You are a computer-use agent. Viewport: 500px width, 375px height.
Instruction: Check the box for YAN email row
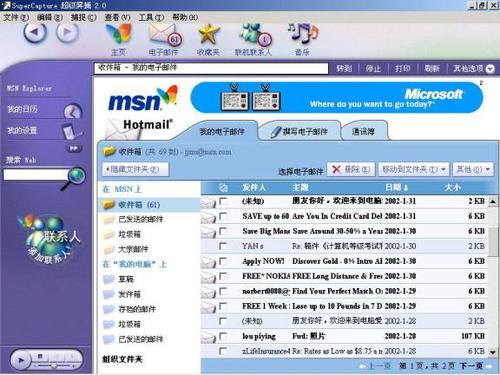223,246
